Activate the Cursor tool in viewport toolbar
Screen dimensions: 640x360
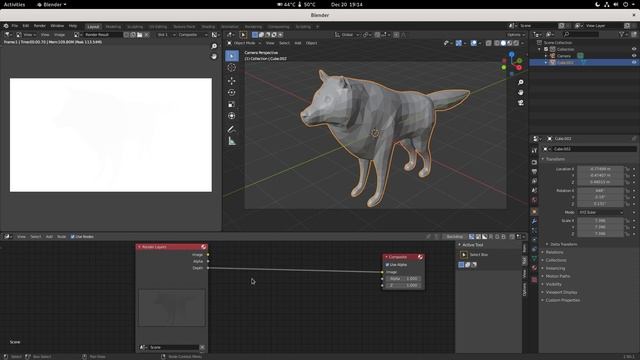pos(232,68)
